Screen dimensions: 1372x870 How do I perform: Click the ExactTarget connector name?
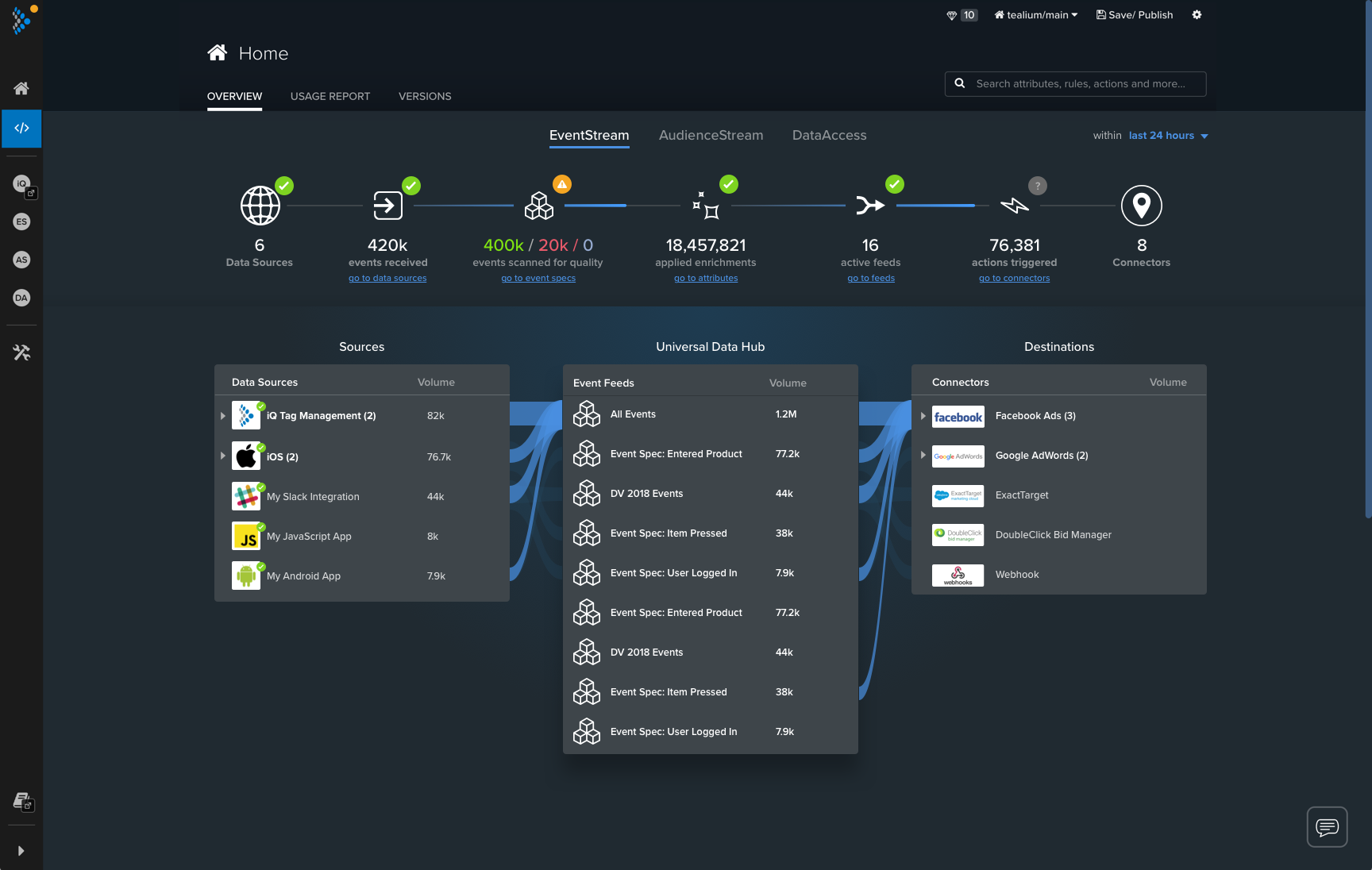pyautogui.click(x=1022, y=495)
